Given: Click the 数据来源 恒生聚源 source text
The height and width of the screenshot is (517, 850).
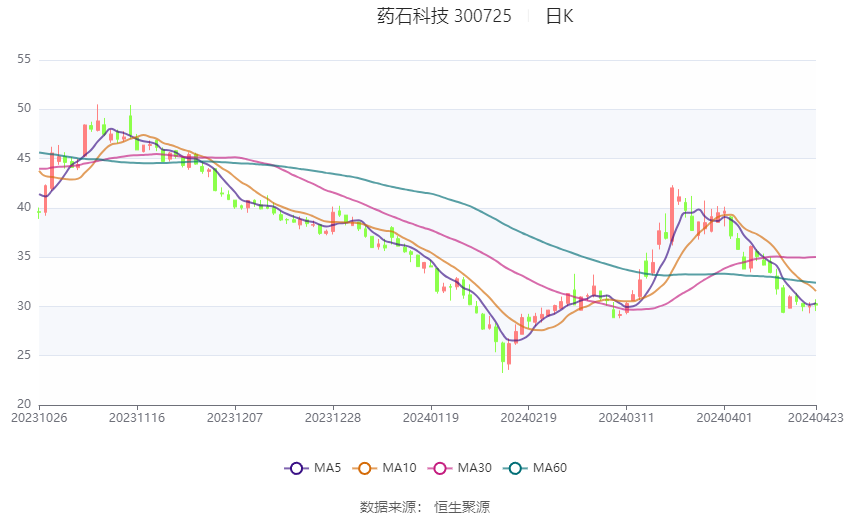Looking at the screenshot, I should [x=425, y=507].
